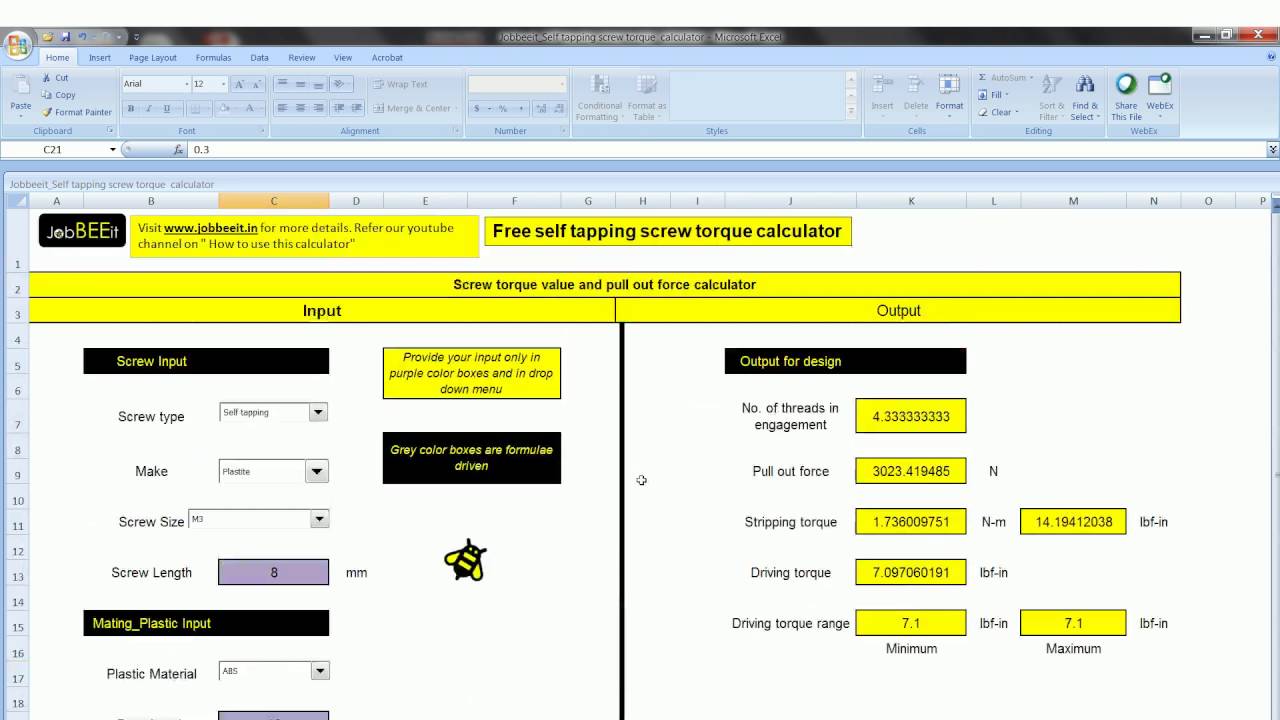The image size is (1280, 720).
Task: Open Alignment group dialog launcher
Action: [456, 131]
